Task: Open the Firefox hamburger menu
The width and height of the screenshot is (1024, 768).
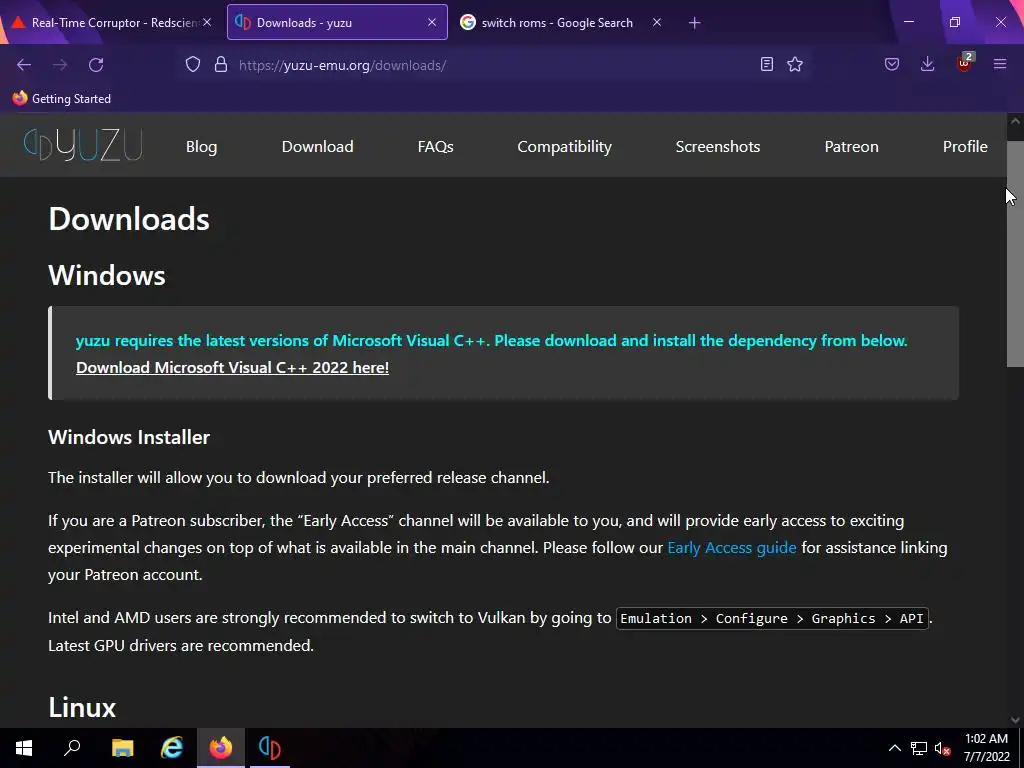Action: click(1000, 64)
